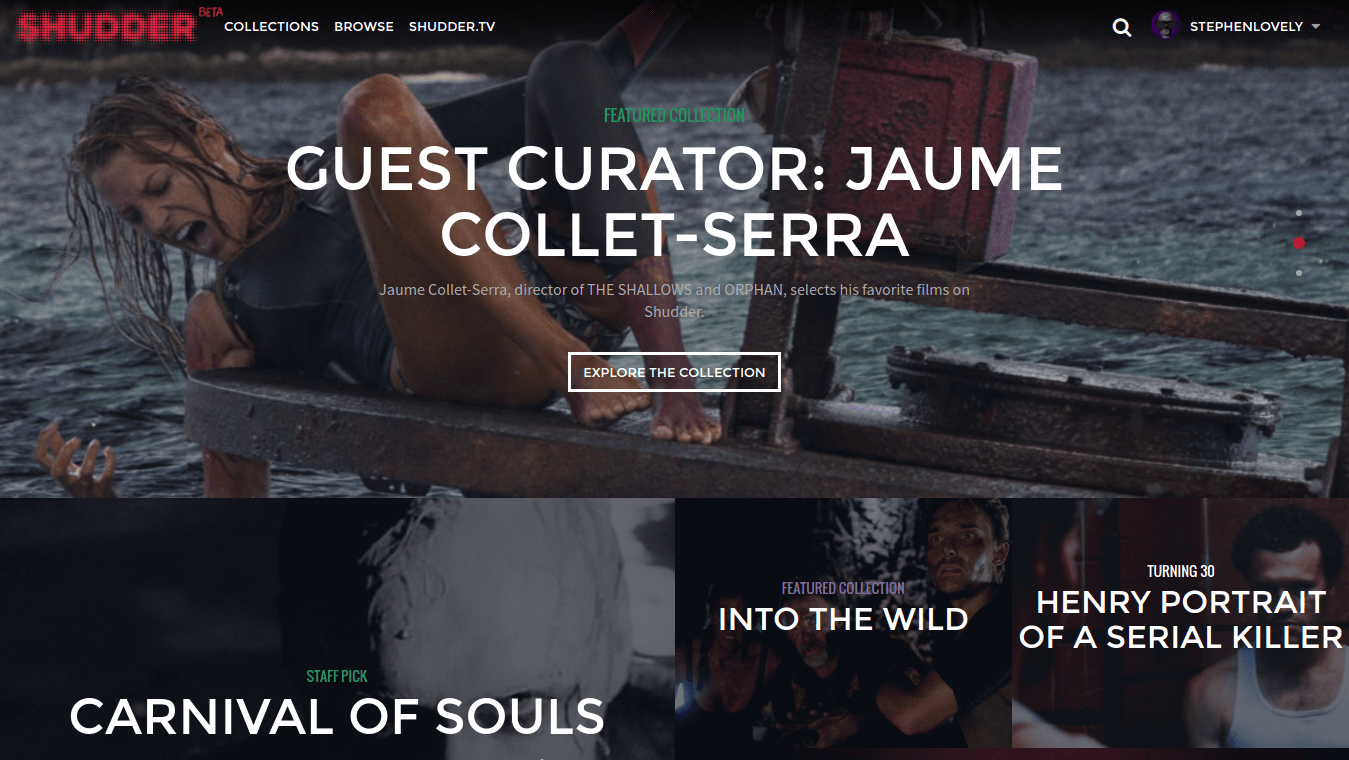This screenshot has width=1349, height=760.
Task: Go to the Browse page
Action: pos(364,27)
